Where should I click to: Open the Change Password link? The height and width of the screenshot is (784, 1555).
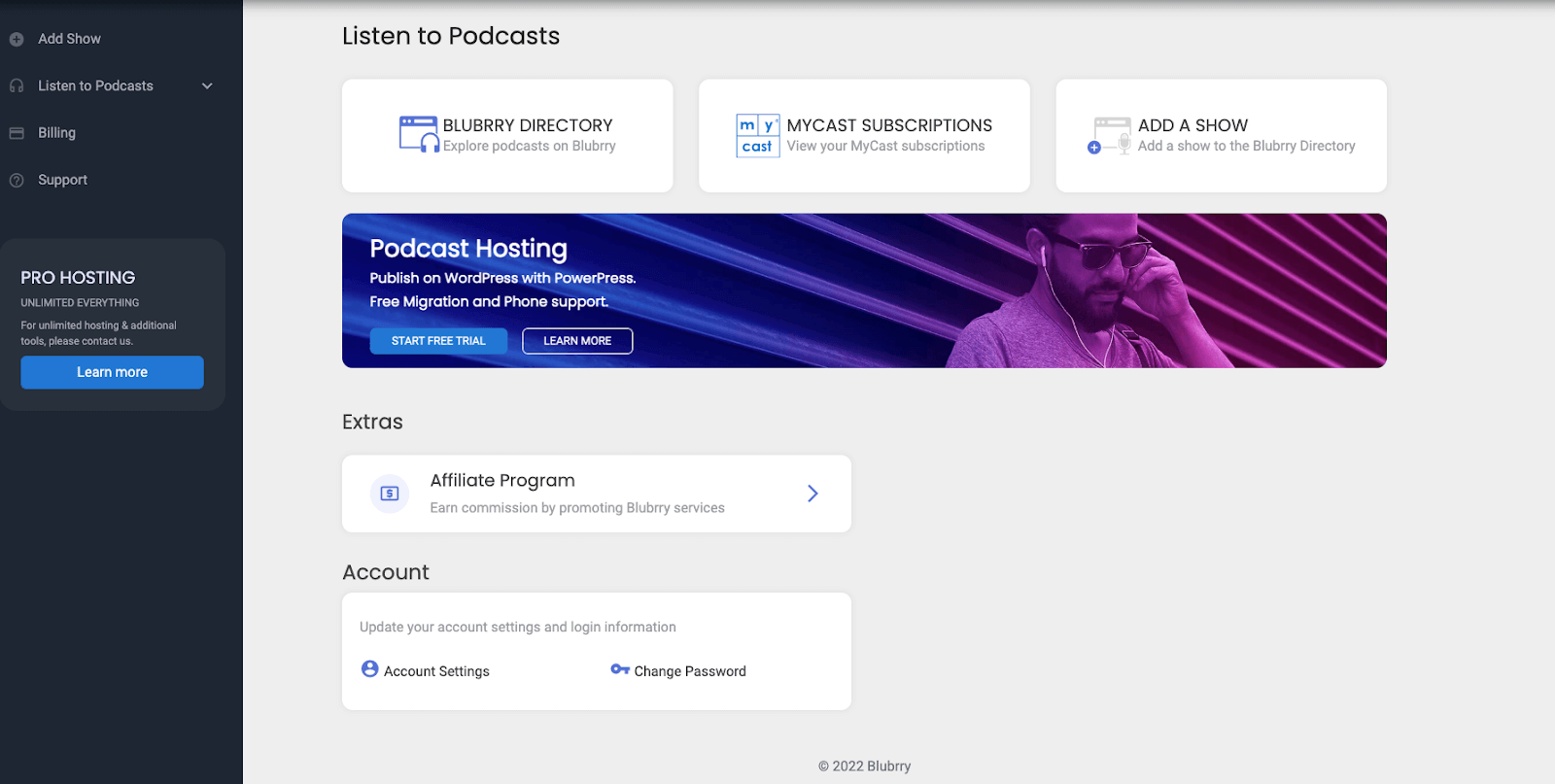coord(690,671)
